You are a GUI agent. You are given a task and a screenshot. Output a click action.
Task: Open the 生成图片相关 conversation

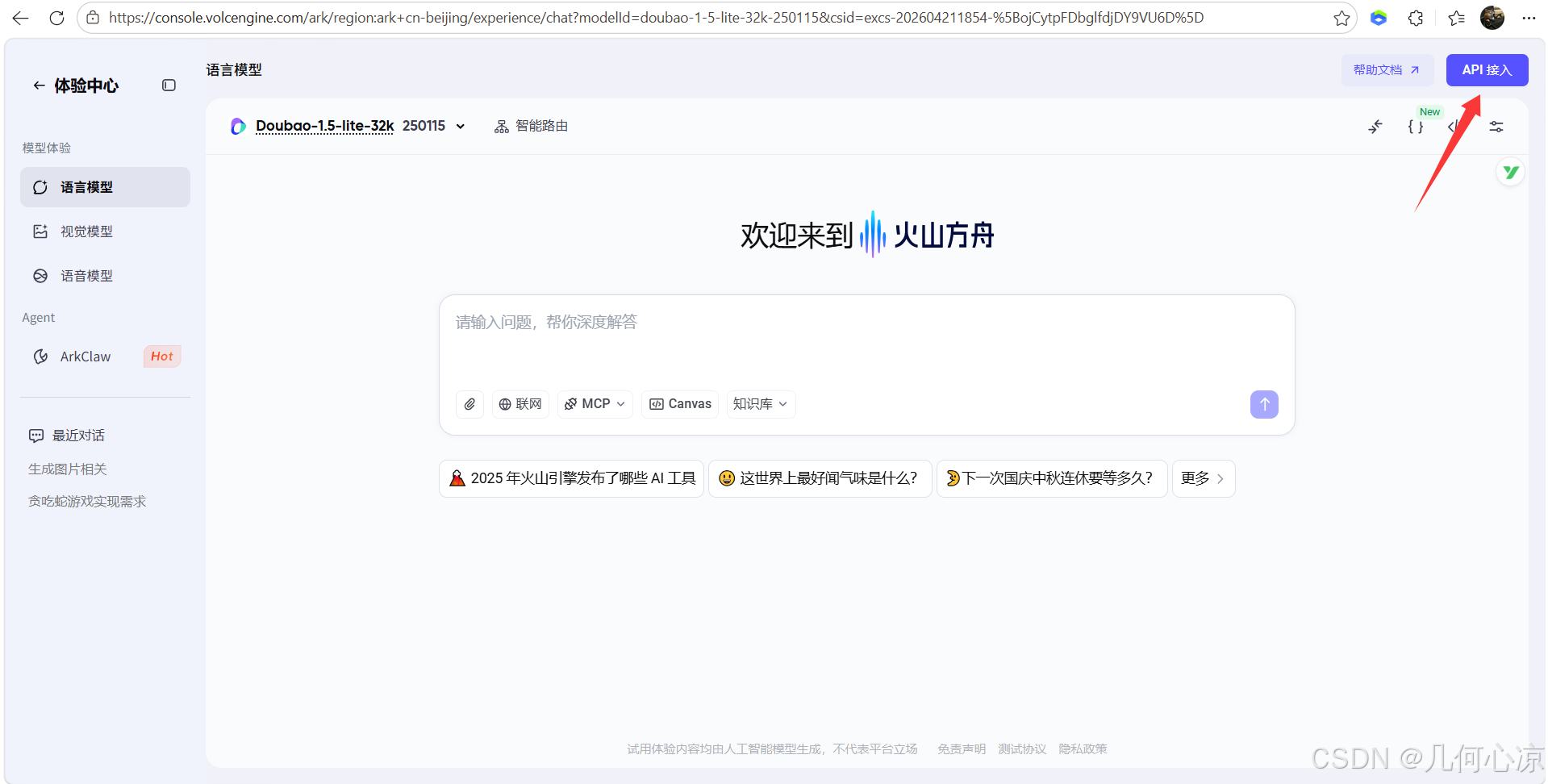tap(68, 469)
